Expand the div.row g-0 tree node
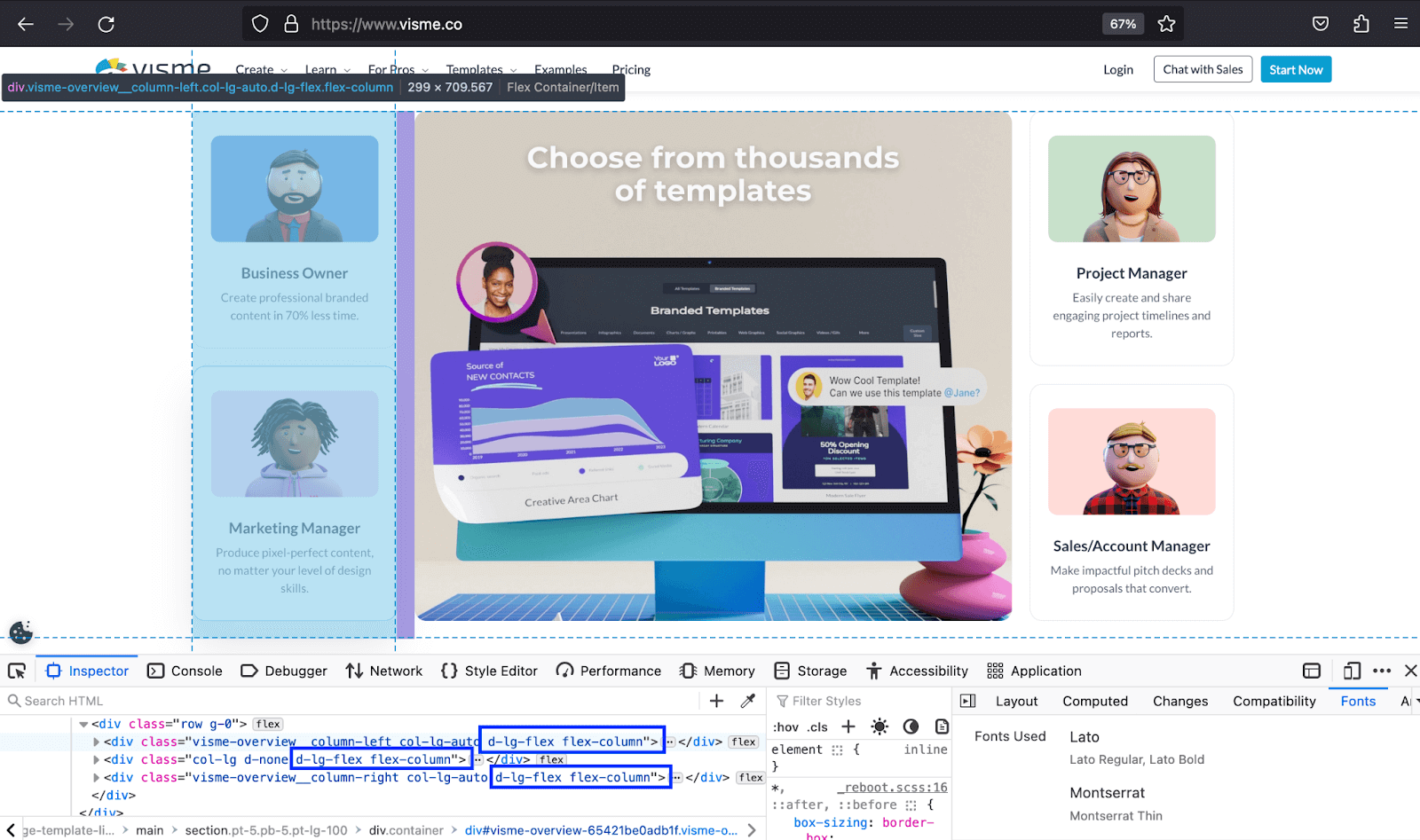 [83, 723]
